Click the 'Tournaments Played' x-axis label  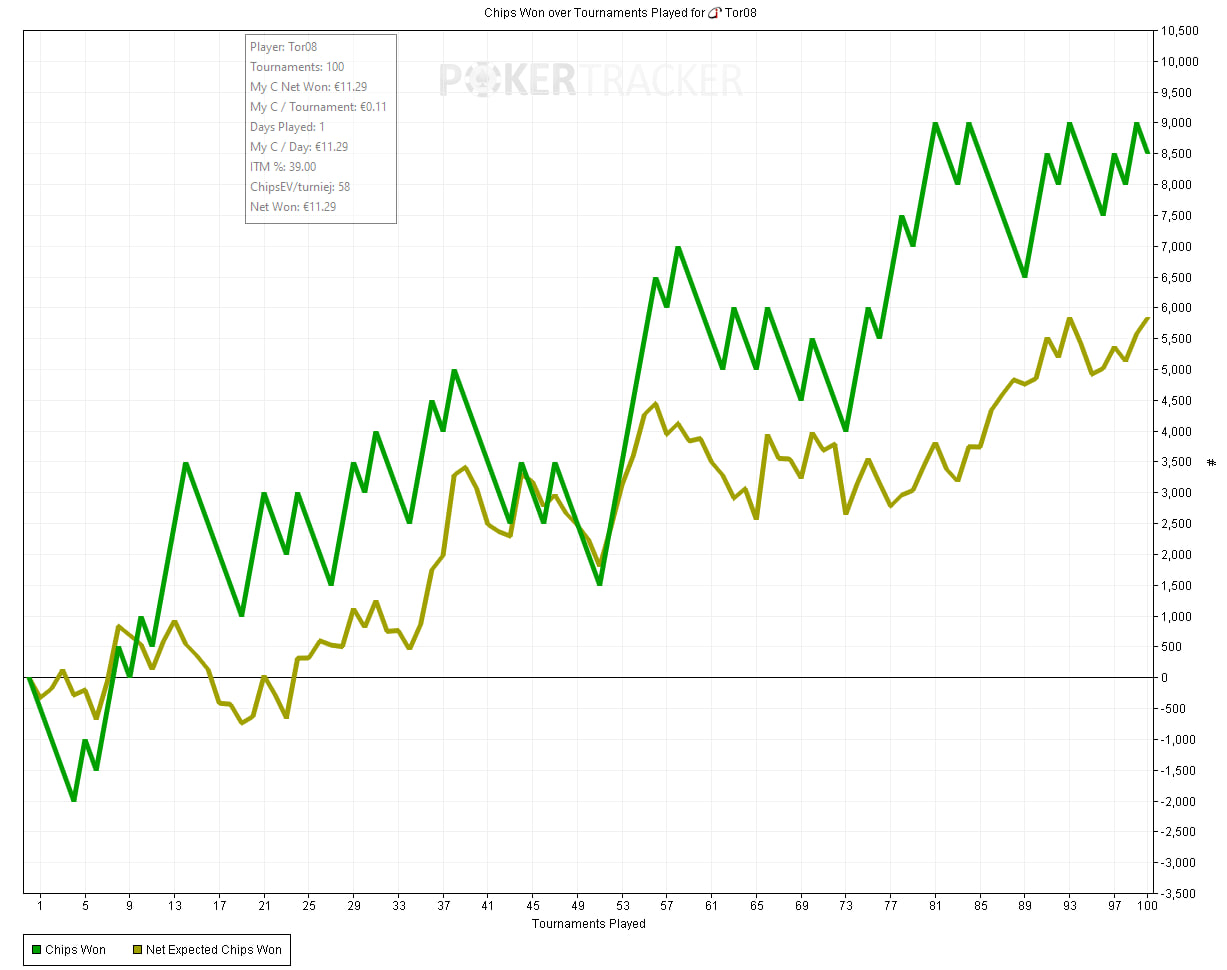(x=588, y=923)
